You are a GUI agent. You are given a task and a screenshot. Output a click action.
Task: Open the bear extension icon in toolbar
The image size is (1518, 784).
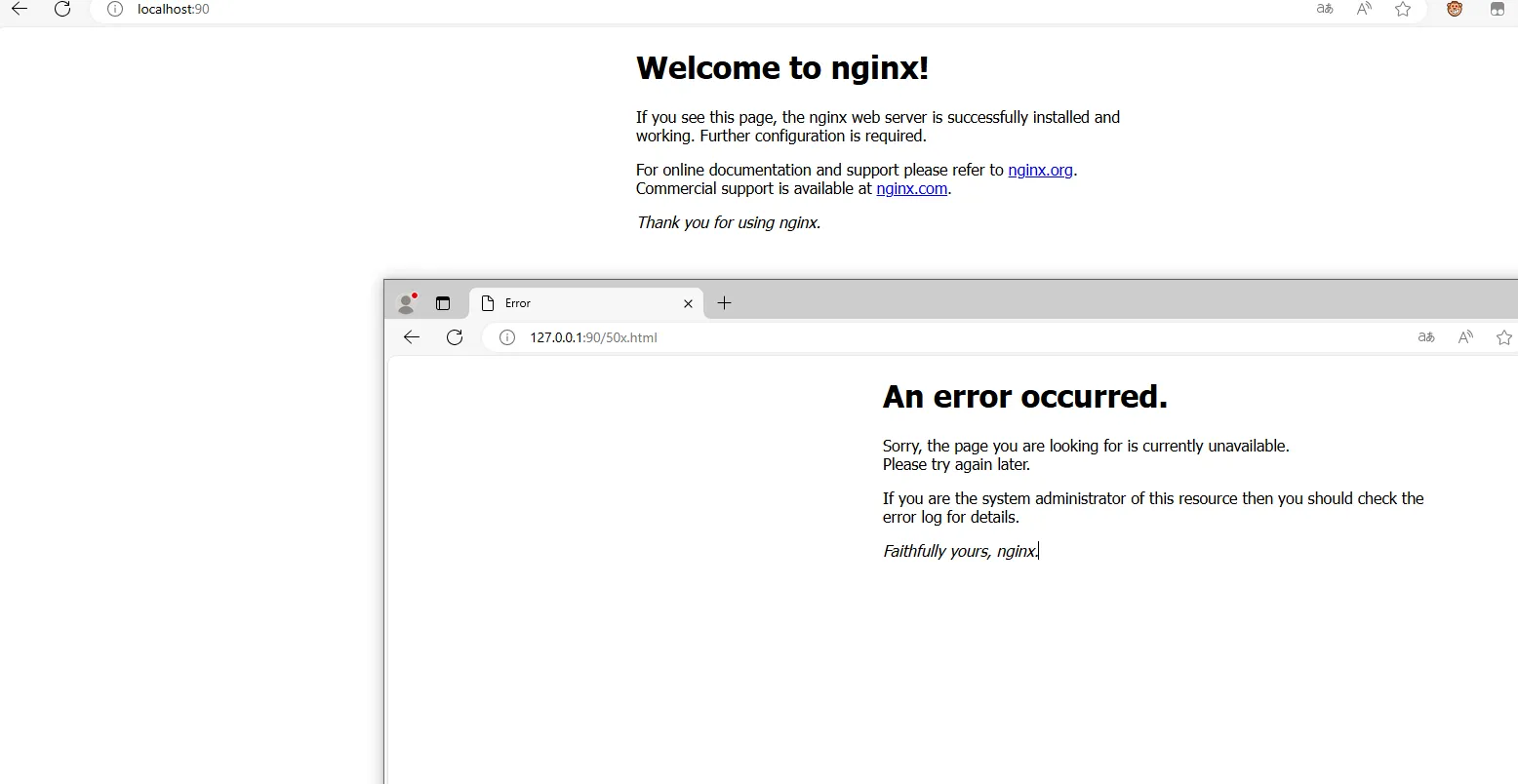1455,9
